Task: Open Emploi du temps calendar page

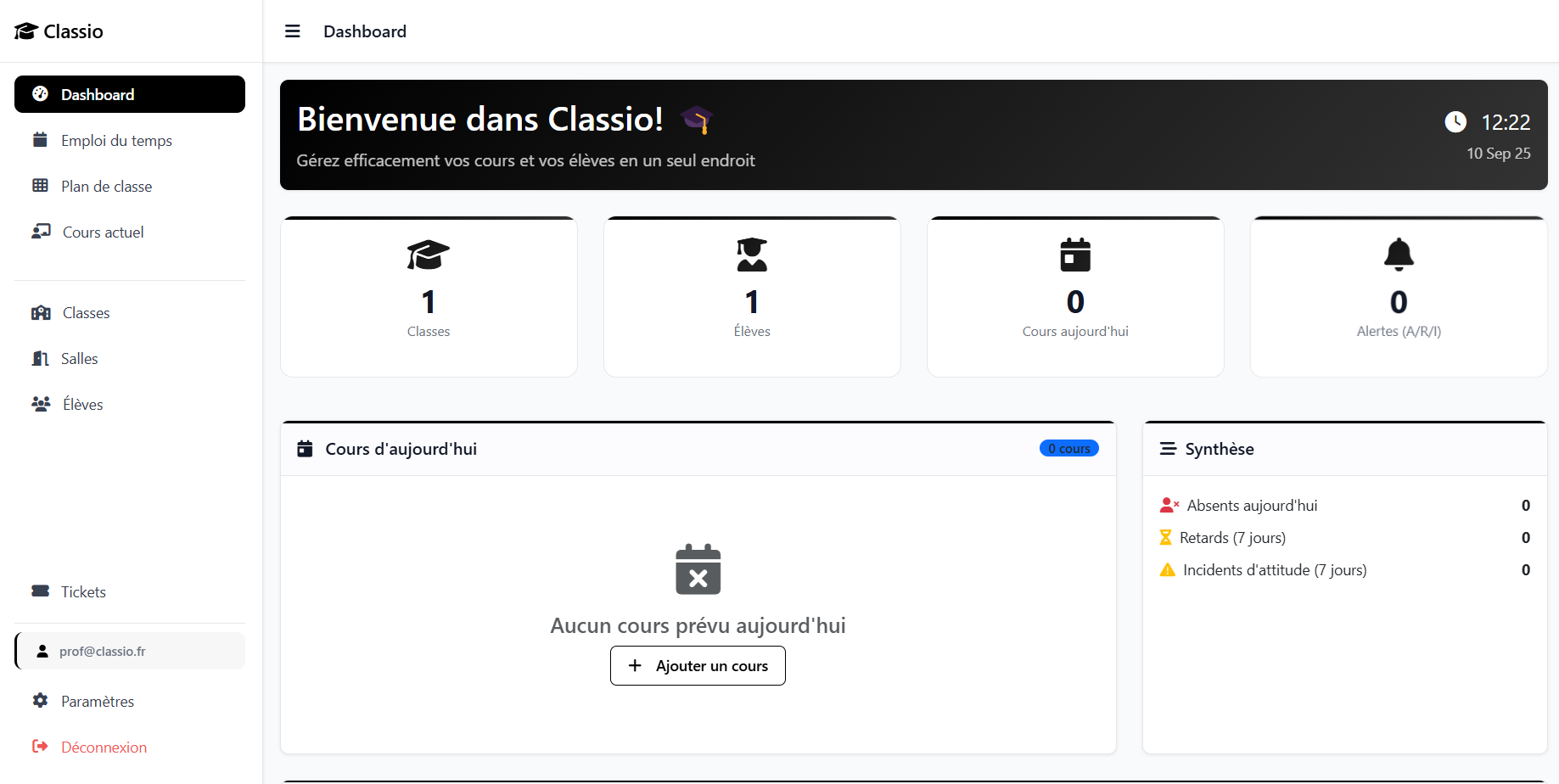Action: pos(116,141)
